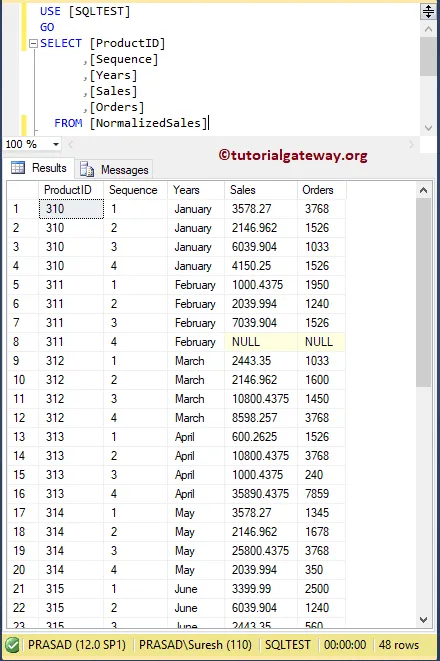Click the editor scroll-up arrow
440x661 pixels.
click(428, 30)
